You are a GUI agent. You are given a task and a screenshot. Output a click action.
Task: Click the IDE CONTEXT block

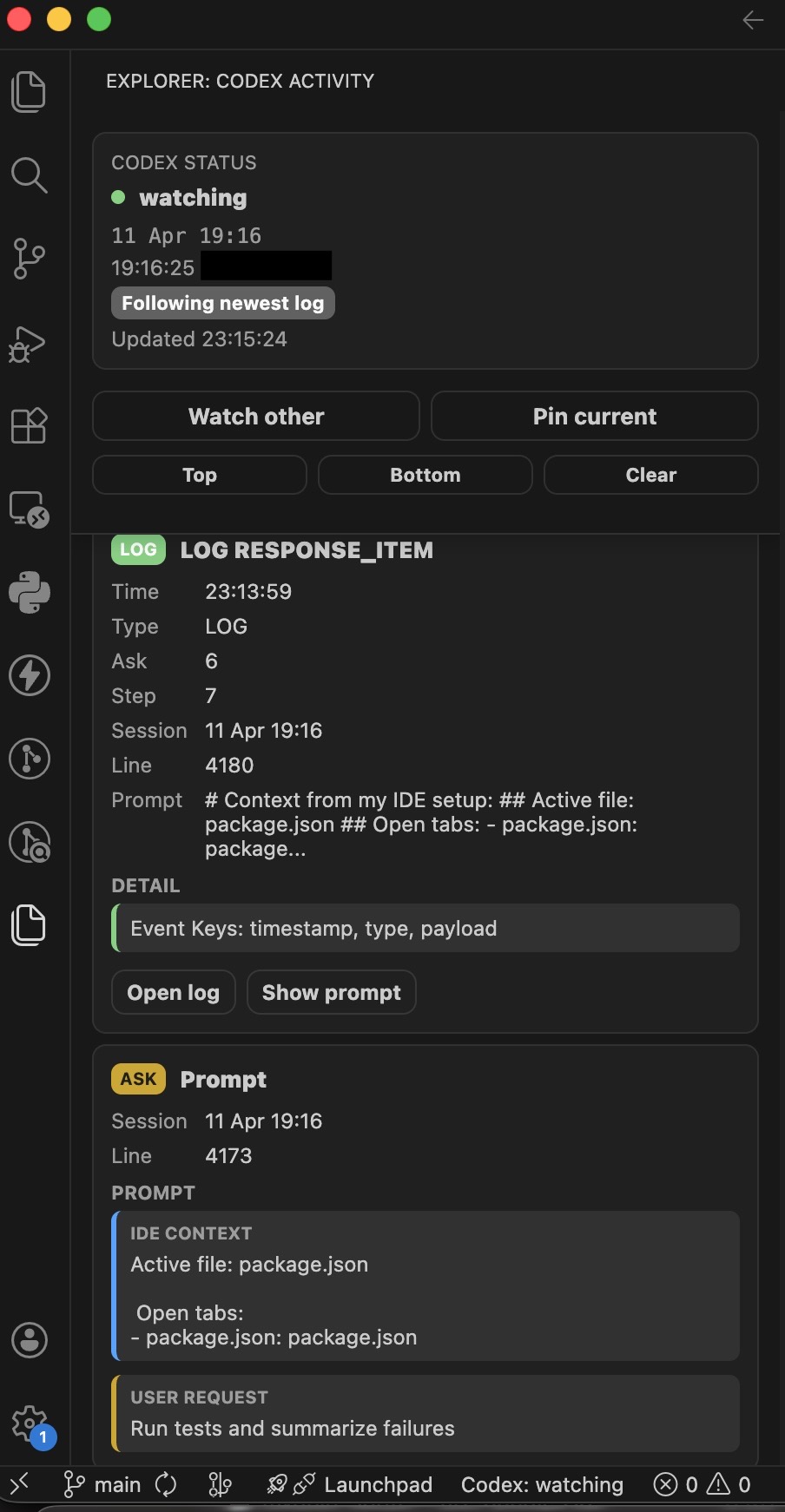tap(425, 1285)
